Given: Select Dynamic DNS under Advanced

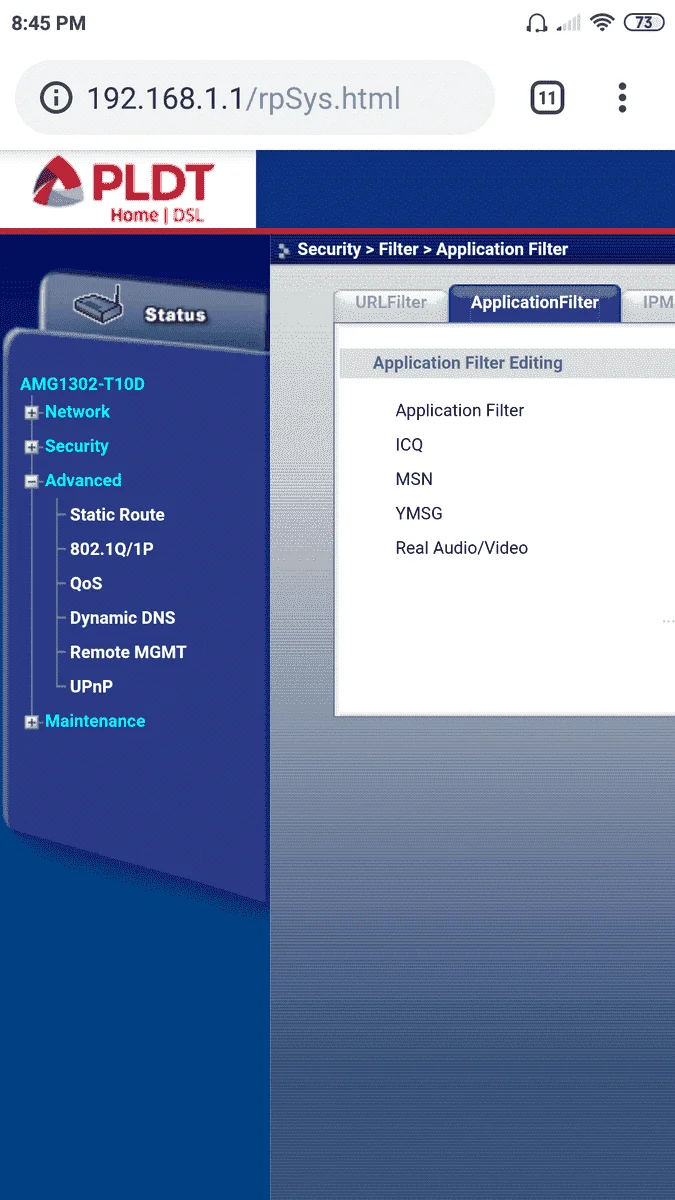Looking at the screenshot, I should point(122,618).
